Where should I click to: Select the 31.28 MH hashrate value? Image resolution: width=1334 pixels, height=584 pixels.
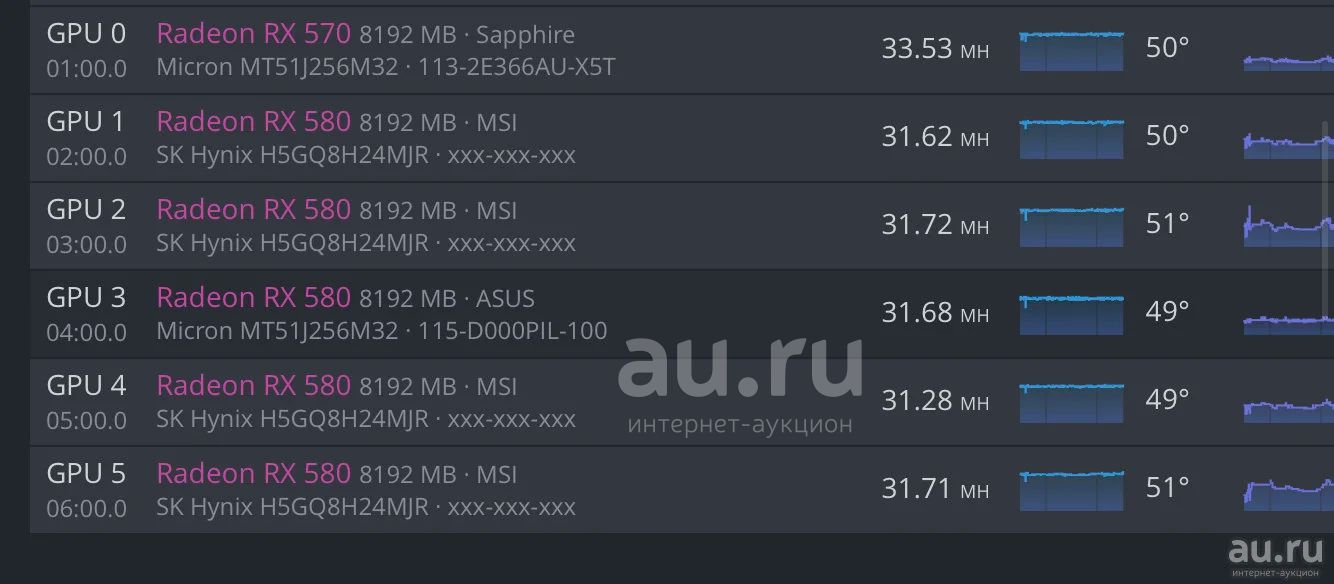click(x=935, y=401)
